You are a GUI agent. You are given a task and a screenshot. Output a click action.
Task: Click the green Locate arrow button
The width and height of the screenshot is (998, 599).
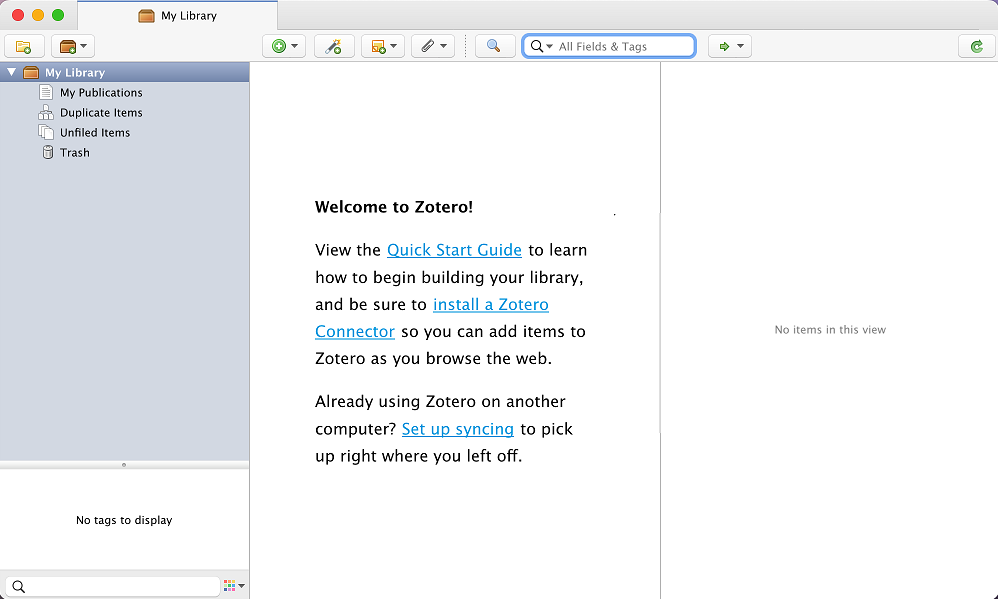pyautogui.click(x=729, y=46)
